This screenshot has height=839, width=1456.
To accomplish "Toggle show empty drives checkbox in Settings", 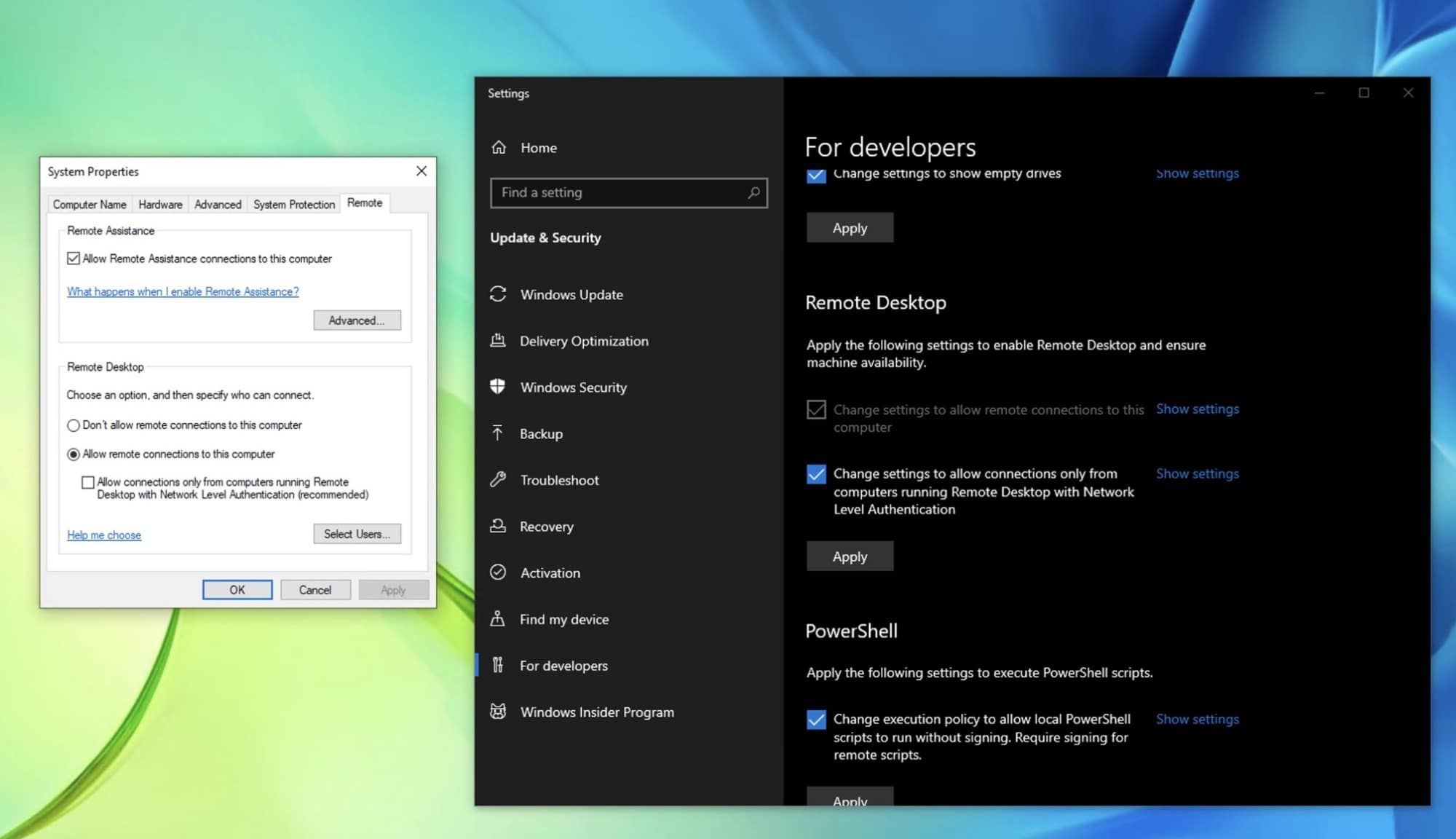I will click(x=816, y=175).
